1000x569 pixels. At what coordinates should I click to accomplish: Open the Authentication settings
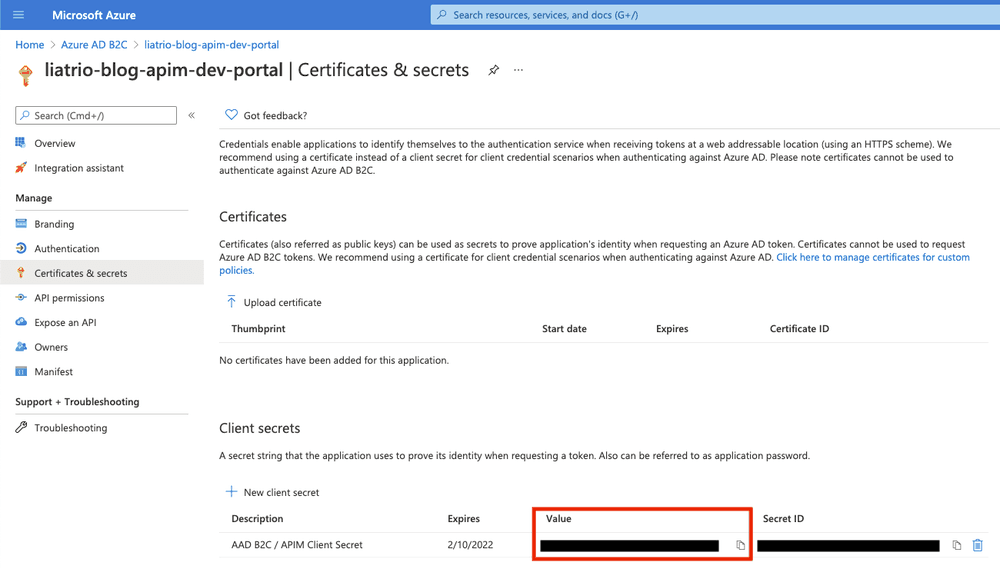click(67, 249)
